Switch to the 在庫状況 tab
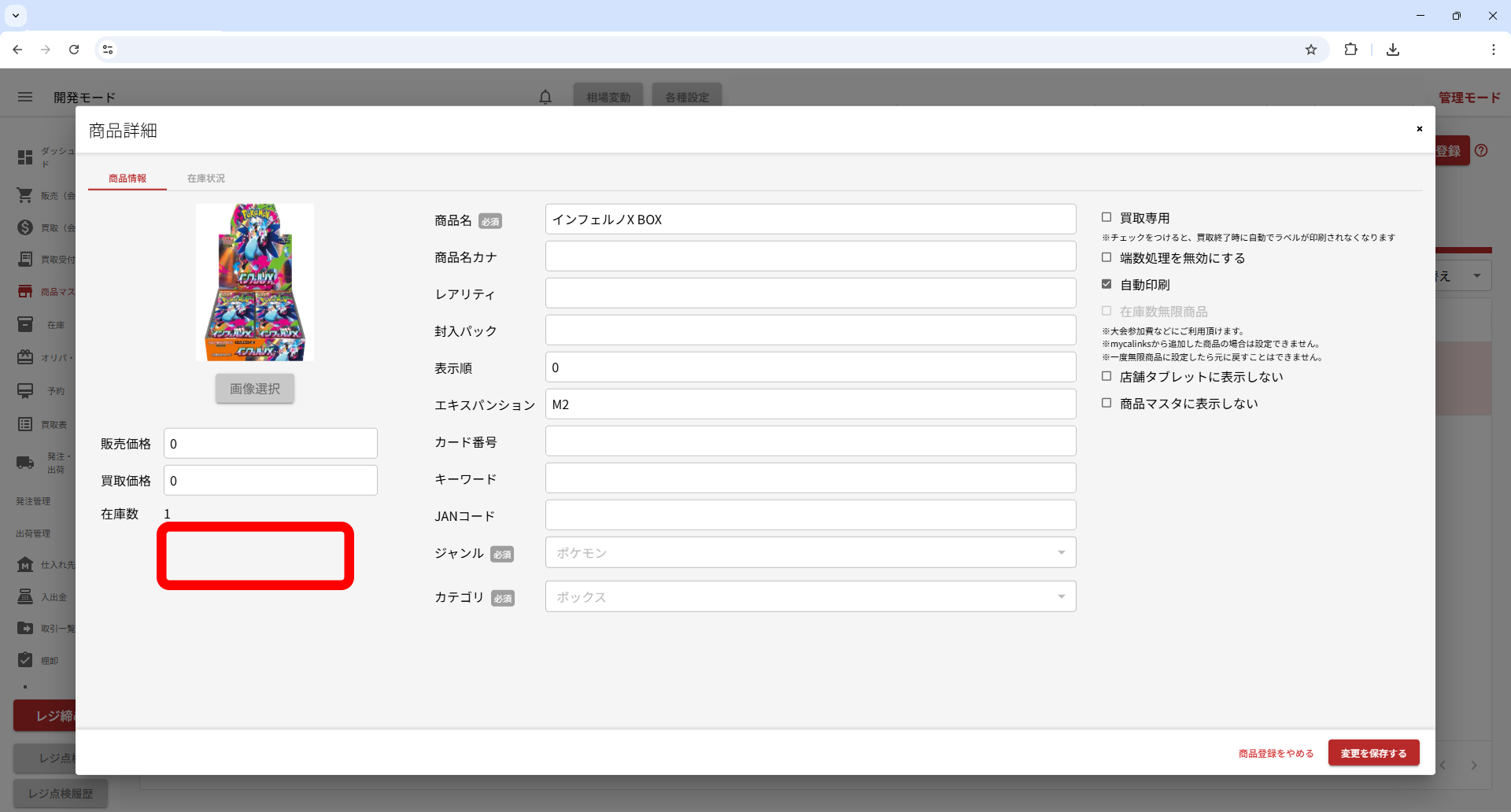 [205, 179]
